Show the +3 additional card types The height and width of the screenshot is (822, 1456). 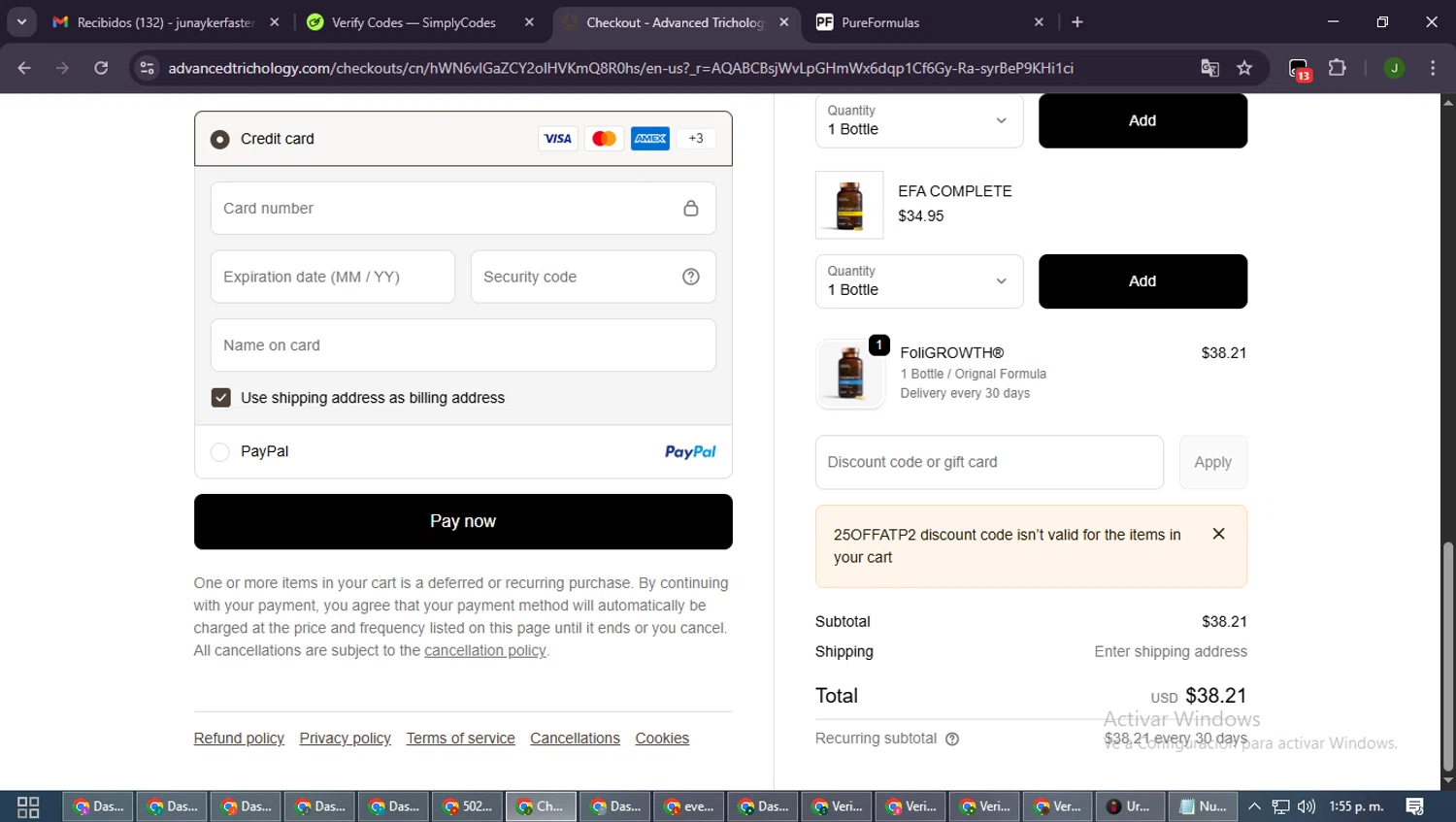(696, 139)
